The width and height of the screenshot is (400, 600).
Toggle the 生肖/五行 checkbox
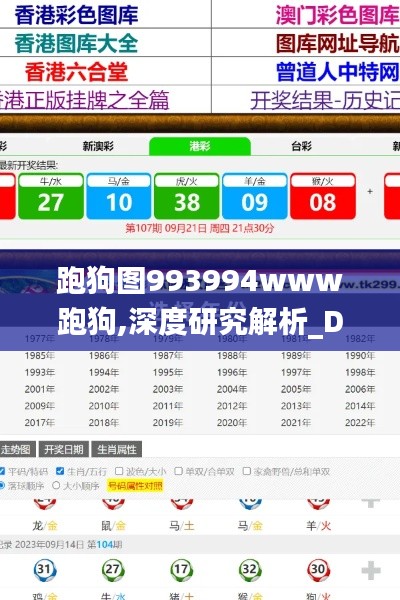pyautogui.click(x=60, y=471)
